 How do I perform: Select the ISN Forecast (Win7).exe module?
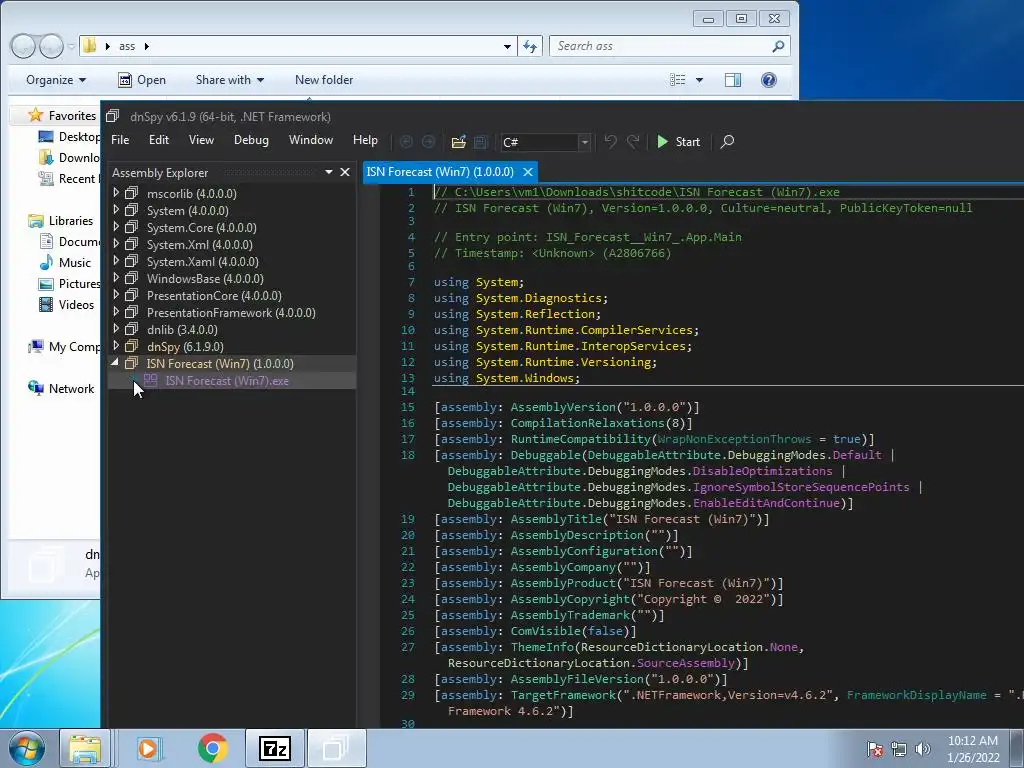point(227,381)
